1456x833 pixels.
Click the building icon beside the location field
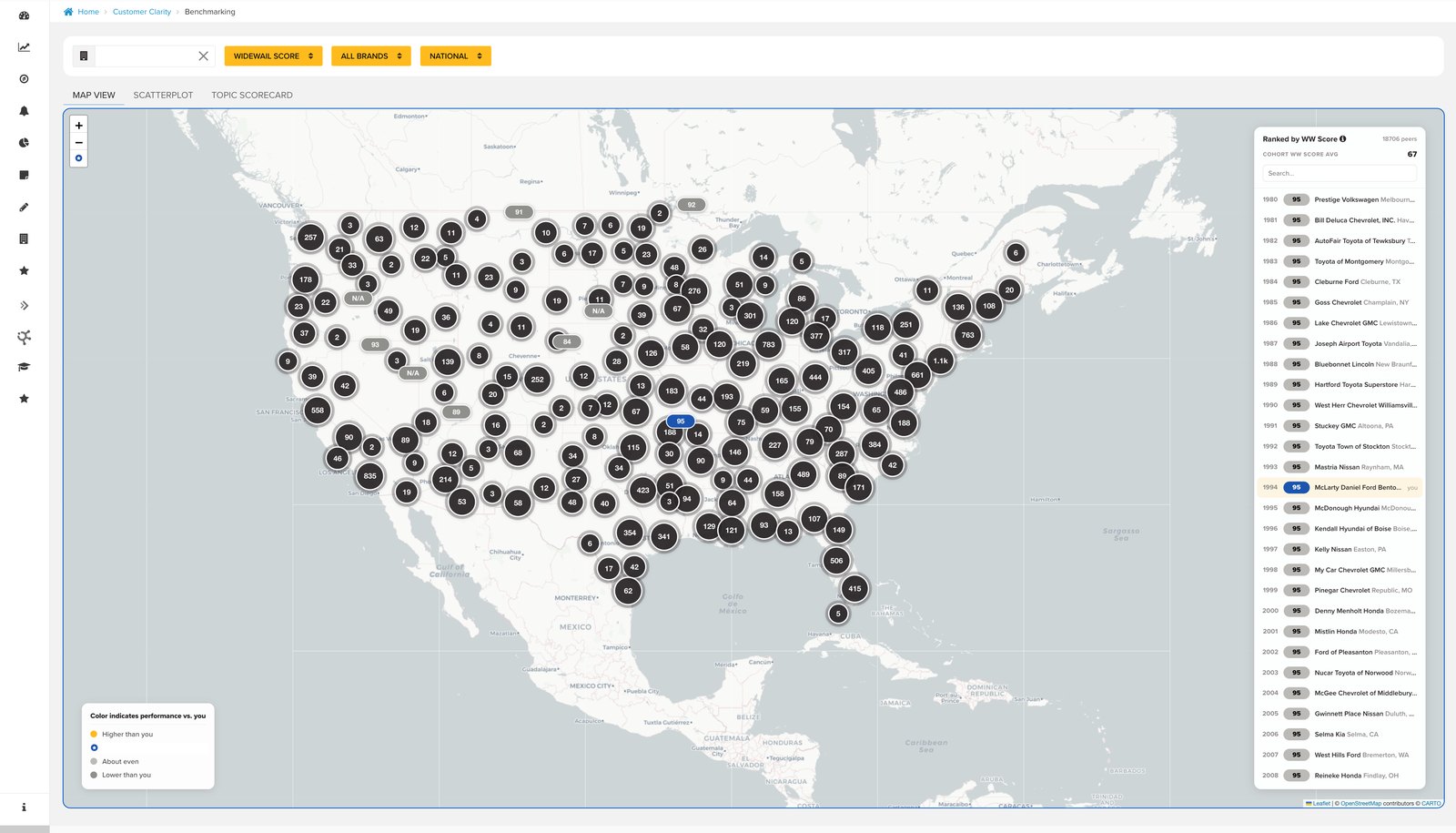(x=84, y=56)
